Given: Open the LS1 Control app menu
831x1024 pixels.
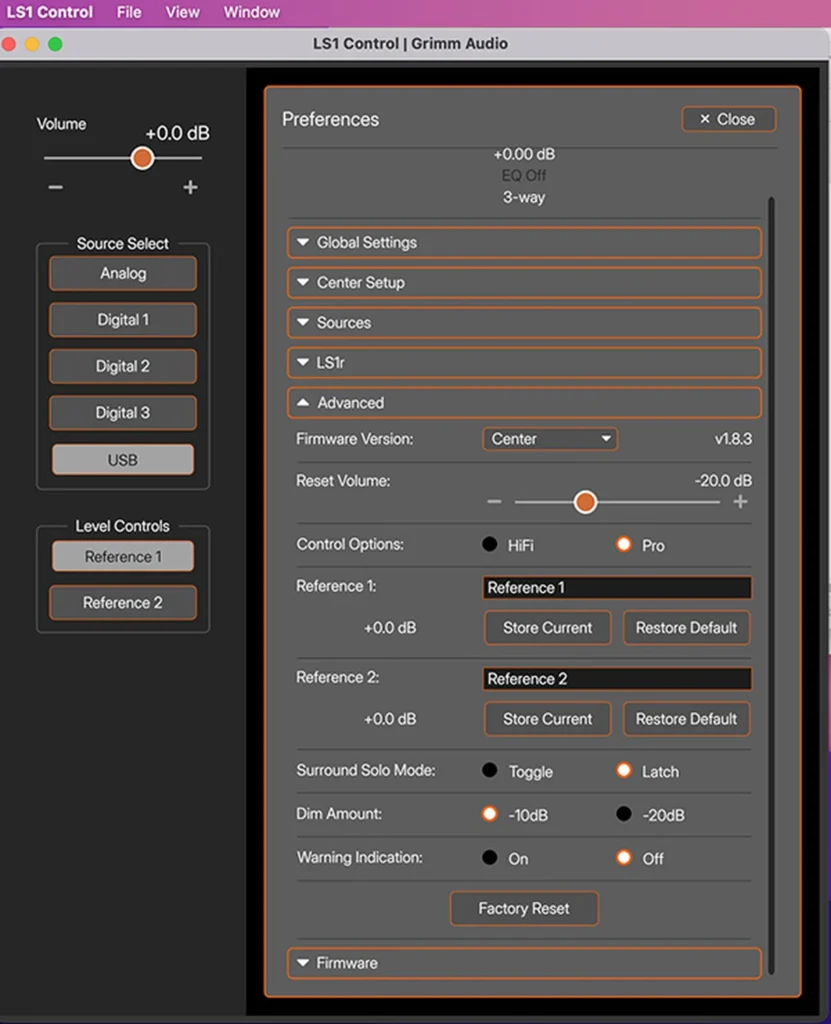Looking at the screenshot, I should (x=50, y=12).
